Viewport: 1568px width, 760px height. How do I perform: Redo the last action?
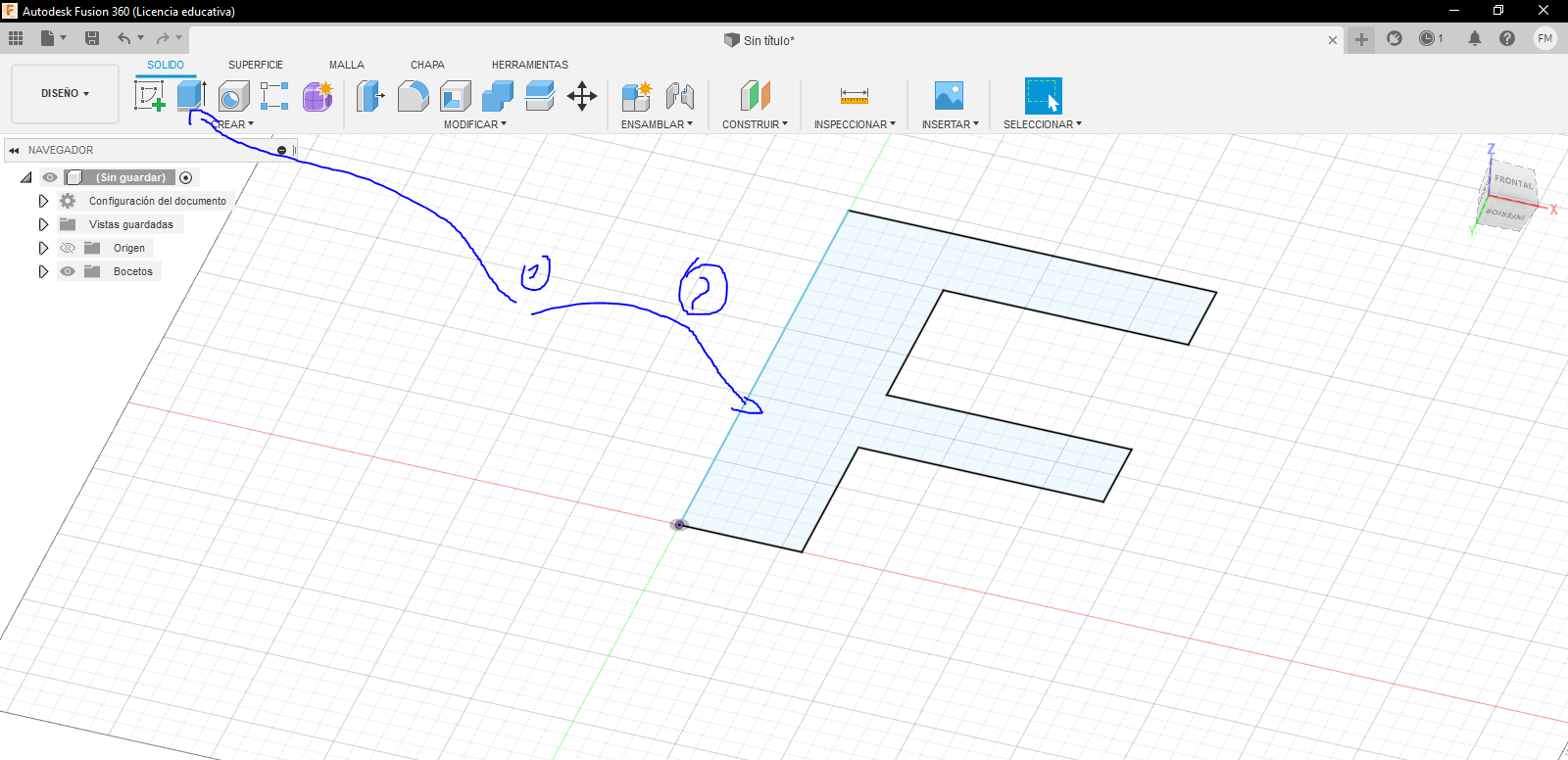pos(163,38)
